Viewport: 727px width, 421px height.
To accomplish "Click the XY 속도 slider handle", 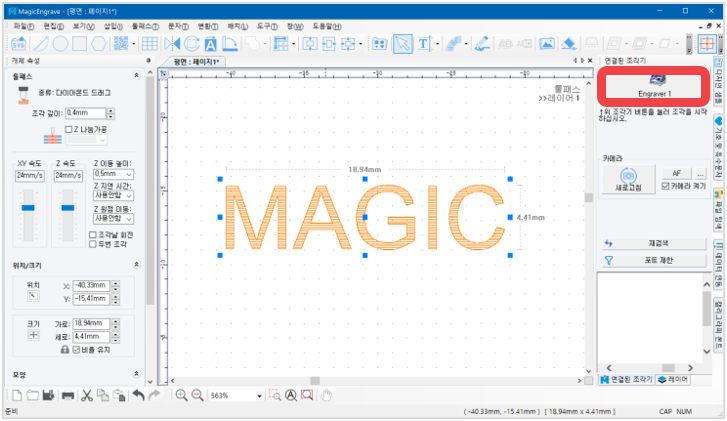I will (x=28, y=208).
